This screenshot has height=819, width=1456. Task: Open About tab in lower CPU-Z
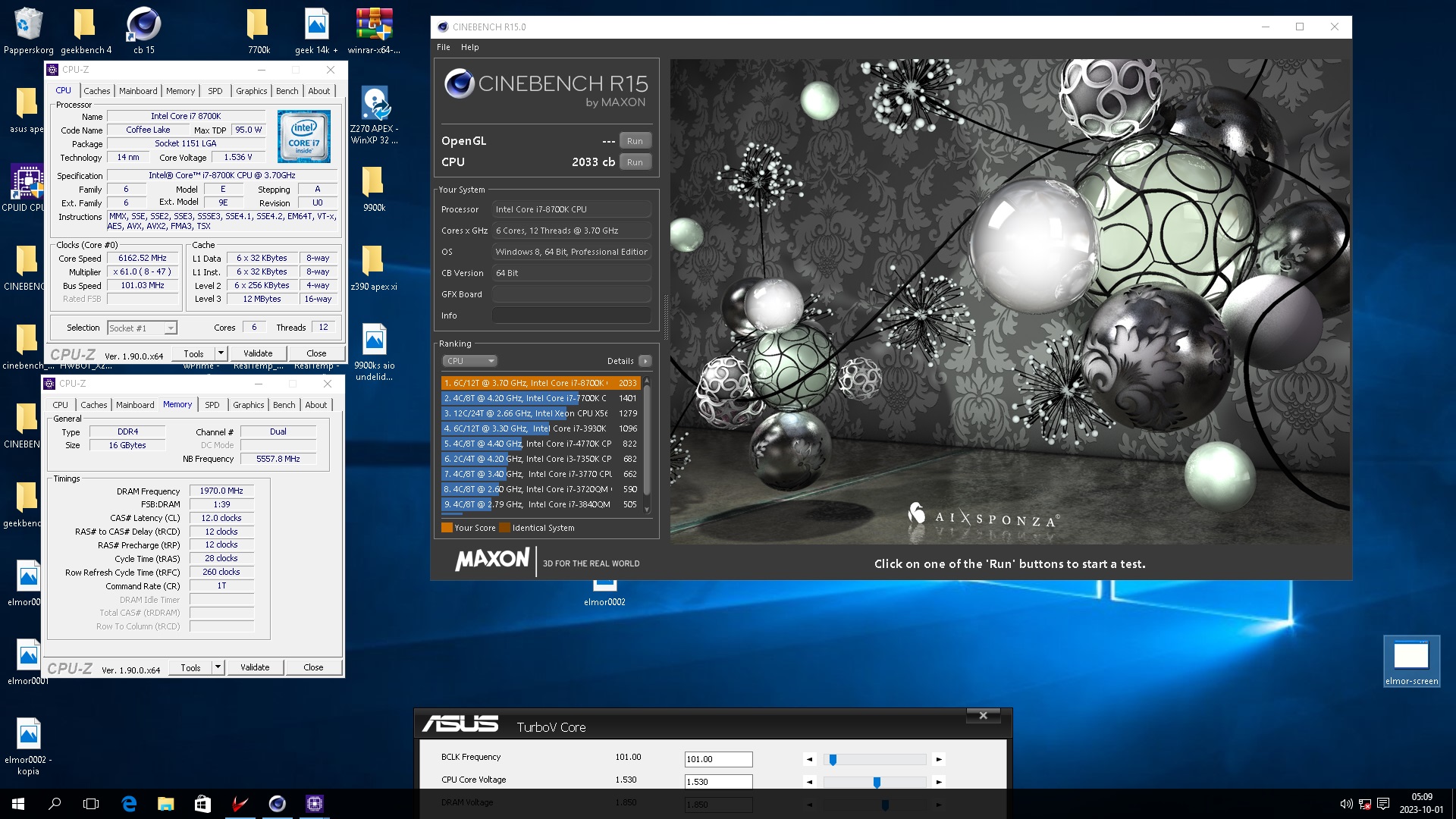[316, 405]
